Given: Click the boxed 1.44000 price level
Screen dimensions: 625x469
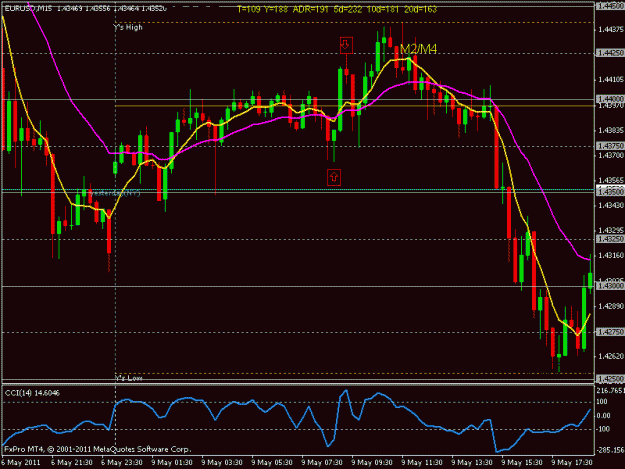Looking at the screenshot, I should tap(610, 98).
